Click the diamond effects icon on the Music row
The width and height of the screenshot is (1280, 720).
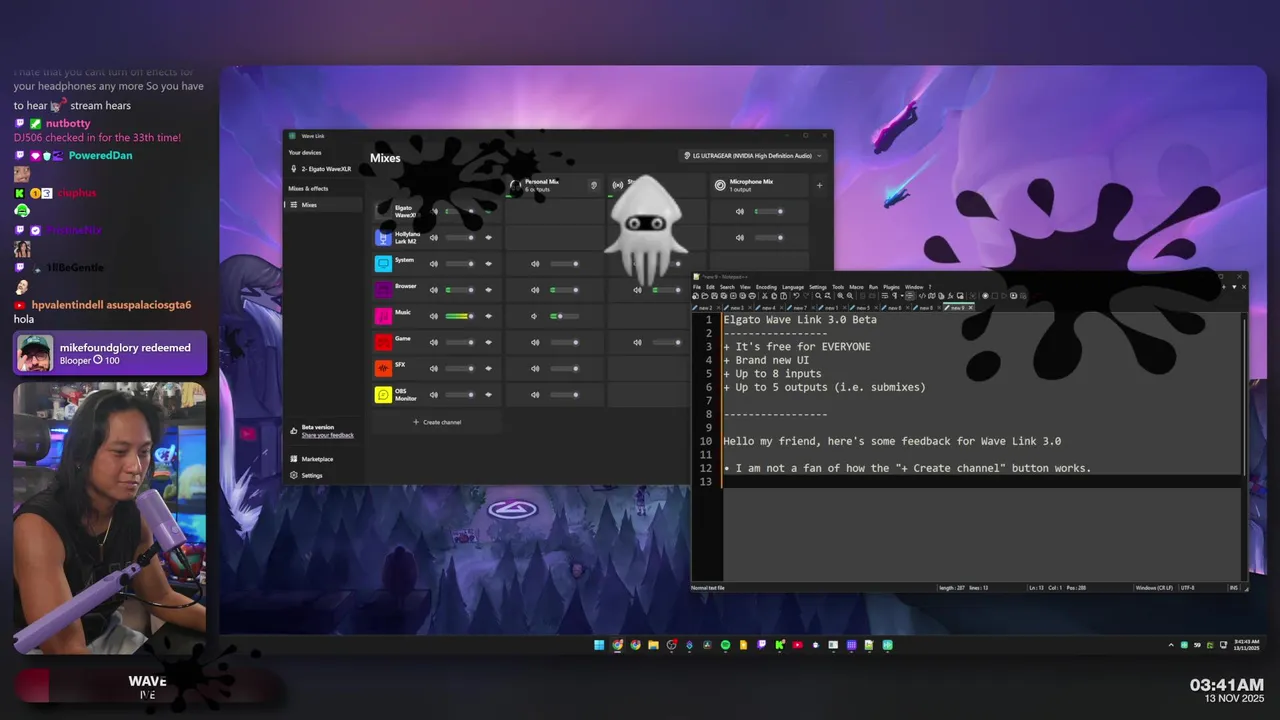(x=489, y=315)
